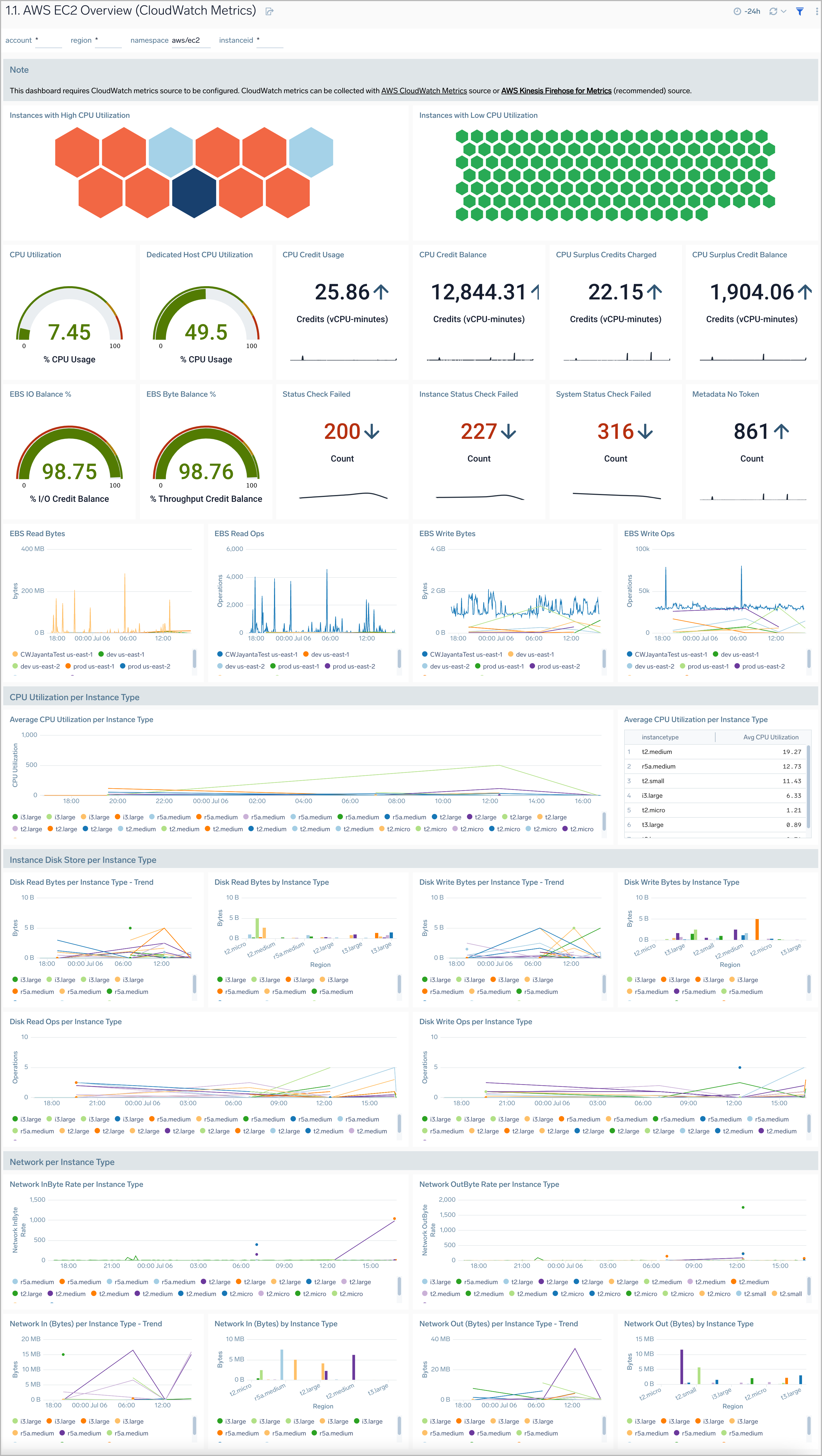Click the EBS IO Balance gauge value 98.75
The image size is (822, 1456).
[69, 472]
